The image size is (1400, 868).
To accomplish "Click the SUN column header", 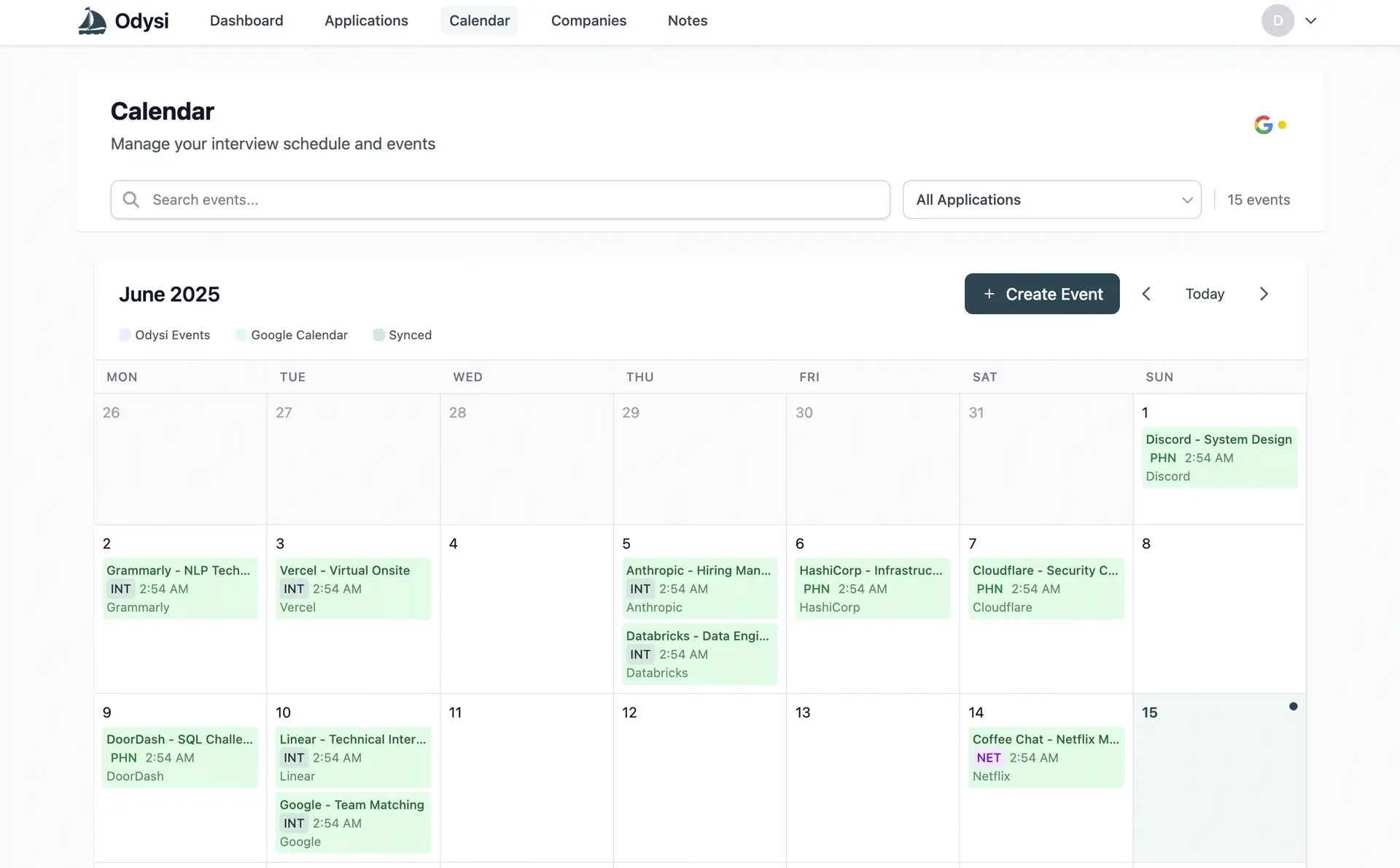I will pos(1159,377).
